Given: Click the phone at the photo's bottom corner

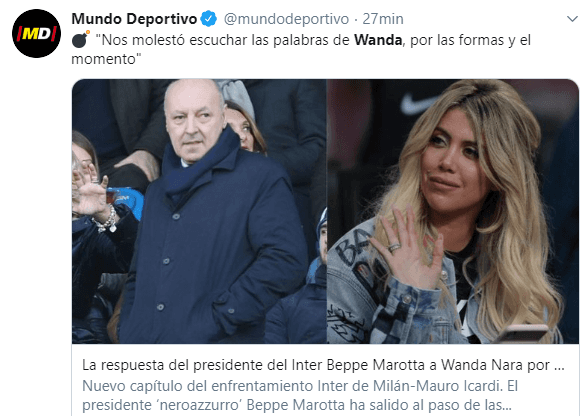Looking at the screenshot, I should pyautogui.click(x=522, y=333).
